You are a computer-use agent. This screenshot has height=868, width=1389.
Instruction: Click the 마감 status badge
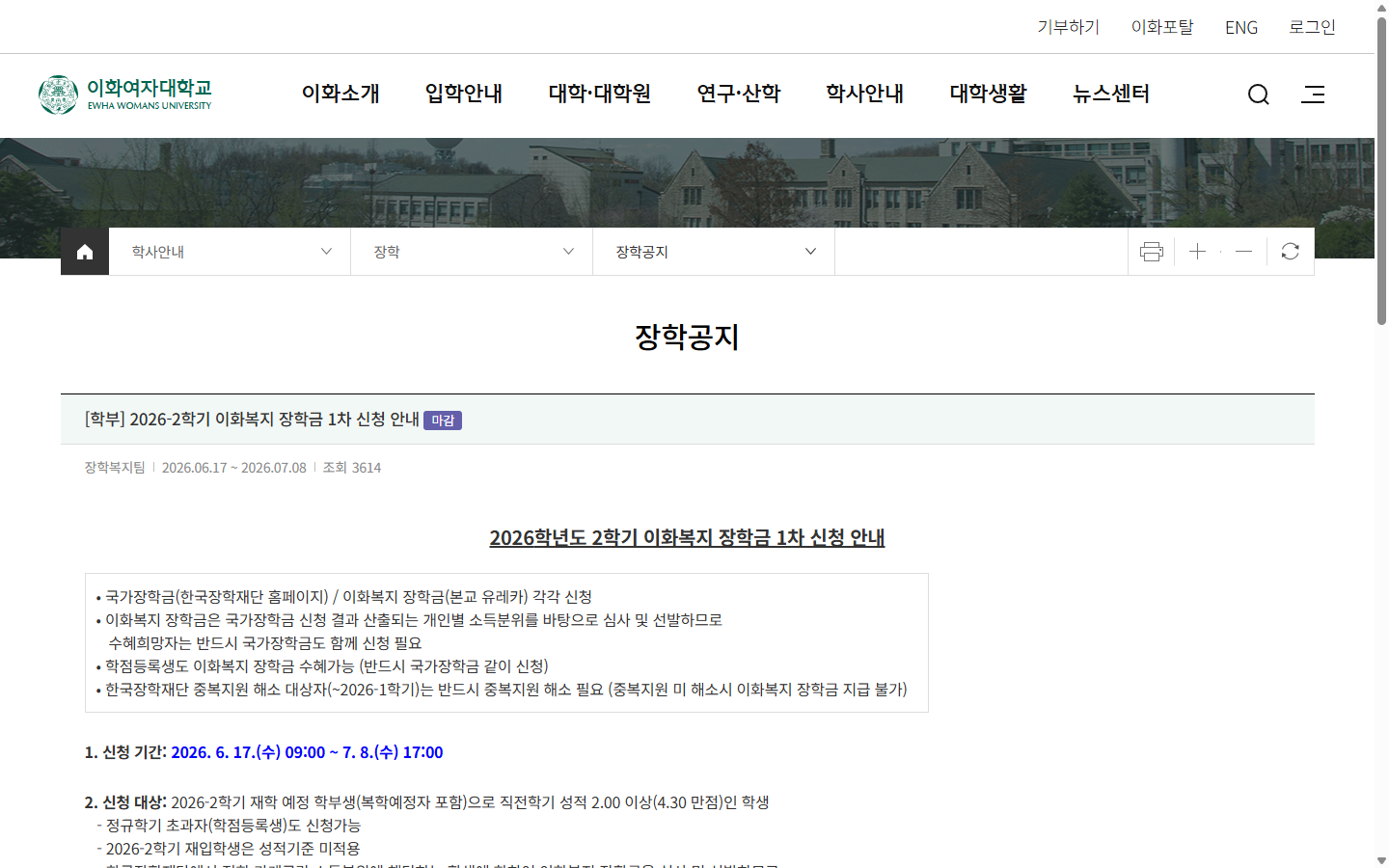(x=443, y=420)
